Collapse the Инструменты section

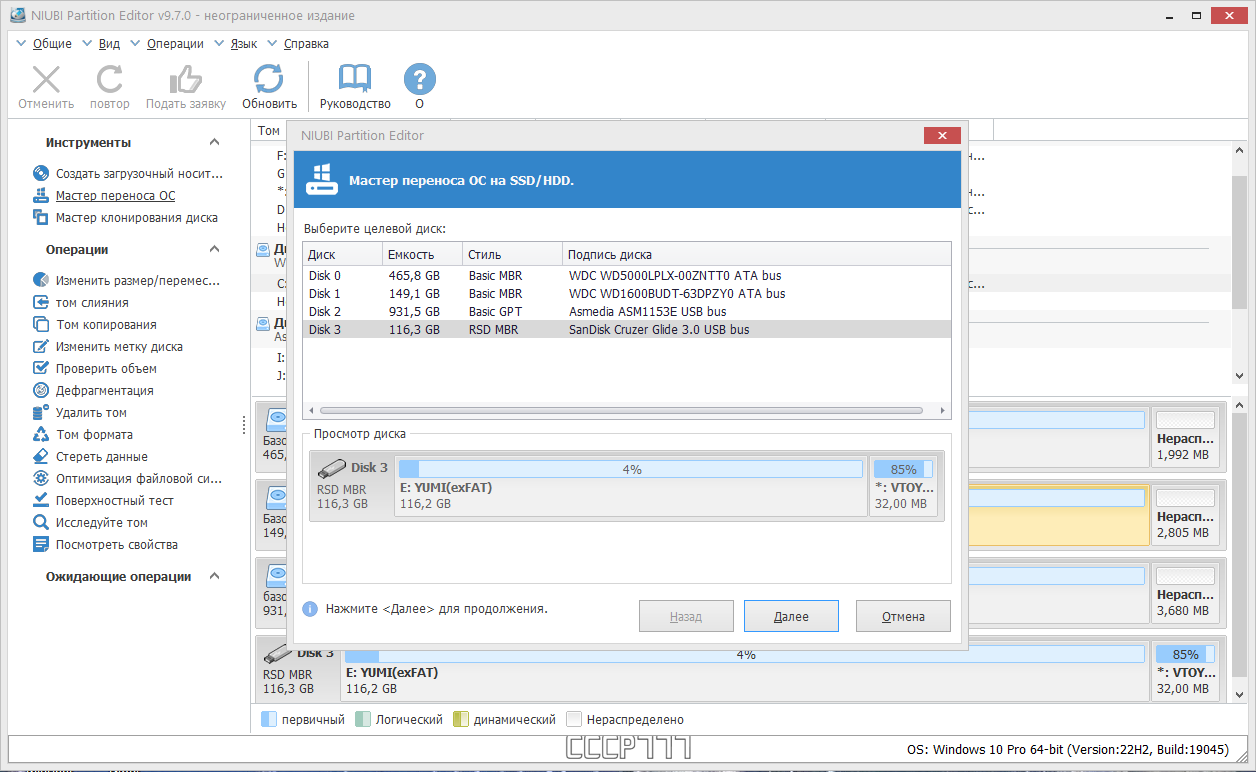point(214,142)
